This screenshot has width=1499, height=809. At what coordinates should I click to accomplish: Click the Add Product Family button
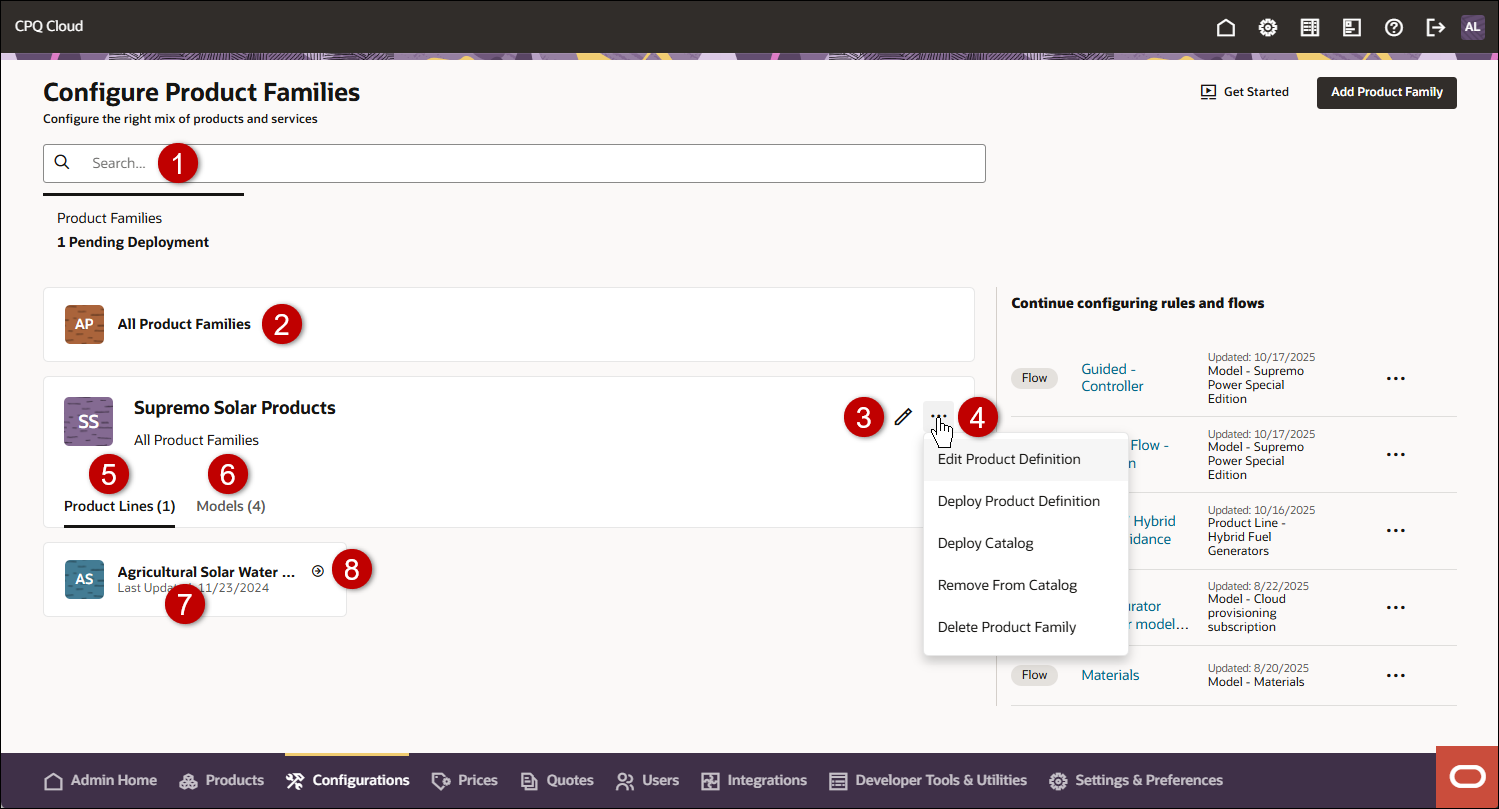click(1386, 92)
